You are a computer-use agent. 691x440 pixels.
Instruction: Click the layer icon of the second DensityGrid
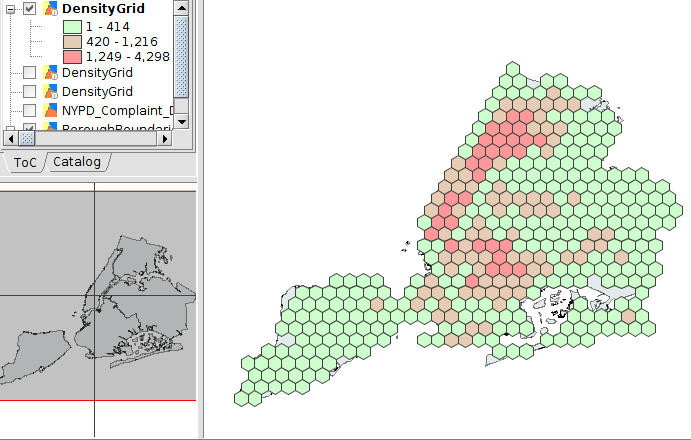[49, 74]
